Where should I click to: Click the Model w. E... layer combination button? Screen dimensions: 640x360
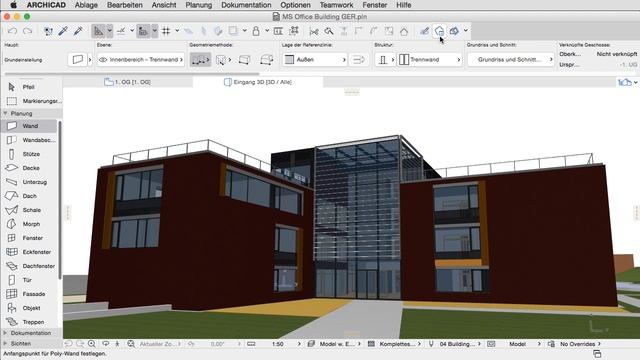coord(334,344)
